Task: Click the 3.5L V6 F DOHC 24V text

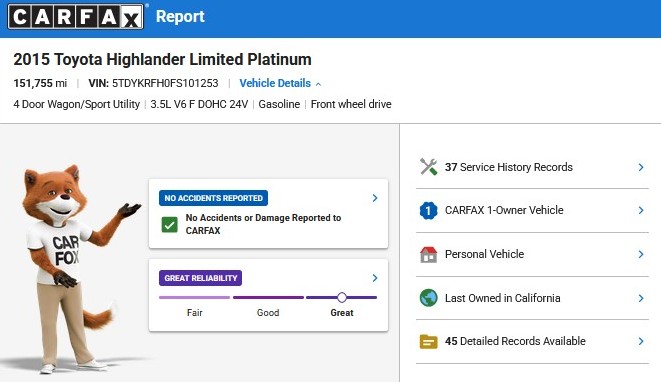Action: 199,104
